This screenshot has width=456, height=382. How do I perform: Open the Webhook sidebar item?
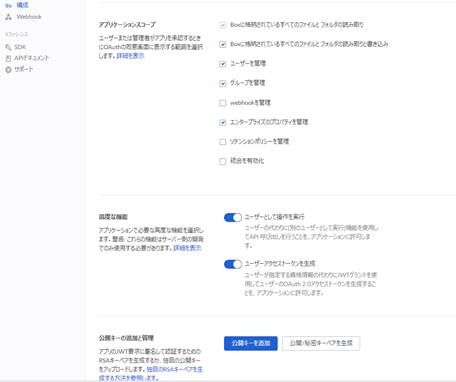click(x=29, y=17)
